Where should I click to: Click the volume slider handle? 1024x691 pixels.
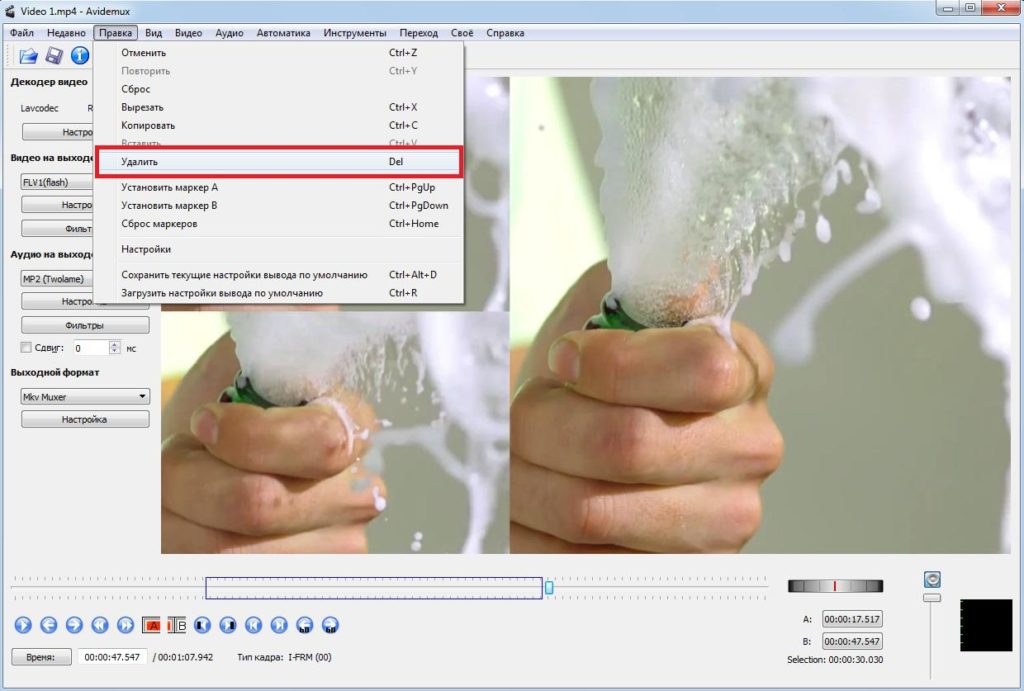pos(932,598)
